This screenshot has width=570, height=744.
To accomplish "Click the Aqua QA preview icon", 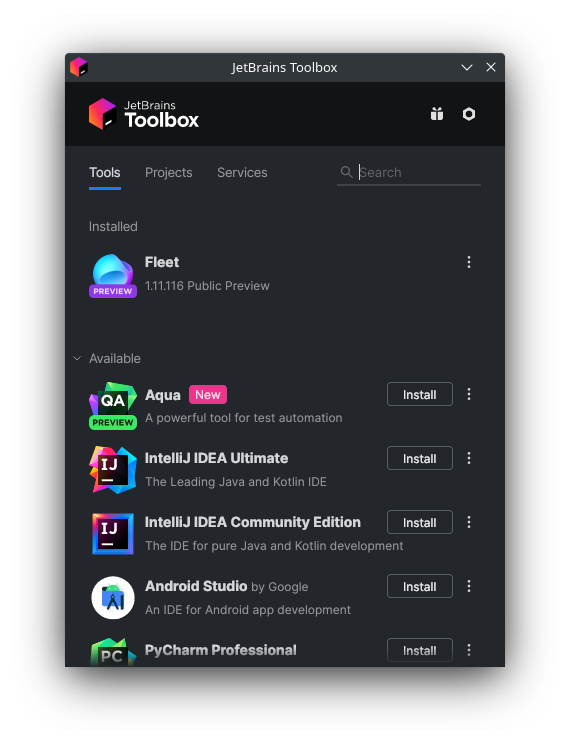I will tap(113, 406).
